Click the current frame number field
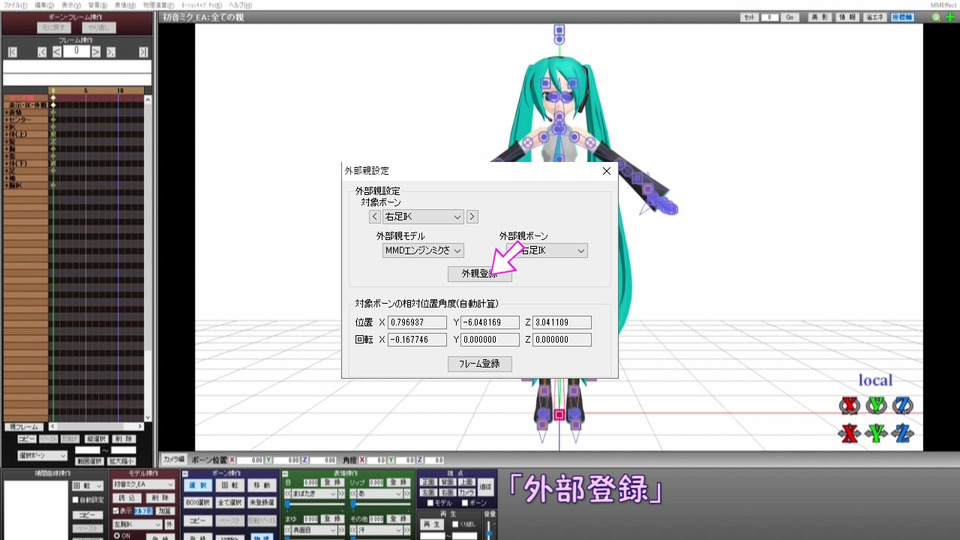The width and height of the screenshot is (960, 540). pyautogui.click(x=77, y=51)
